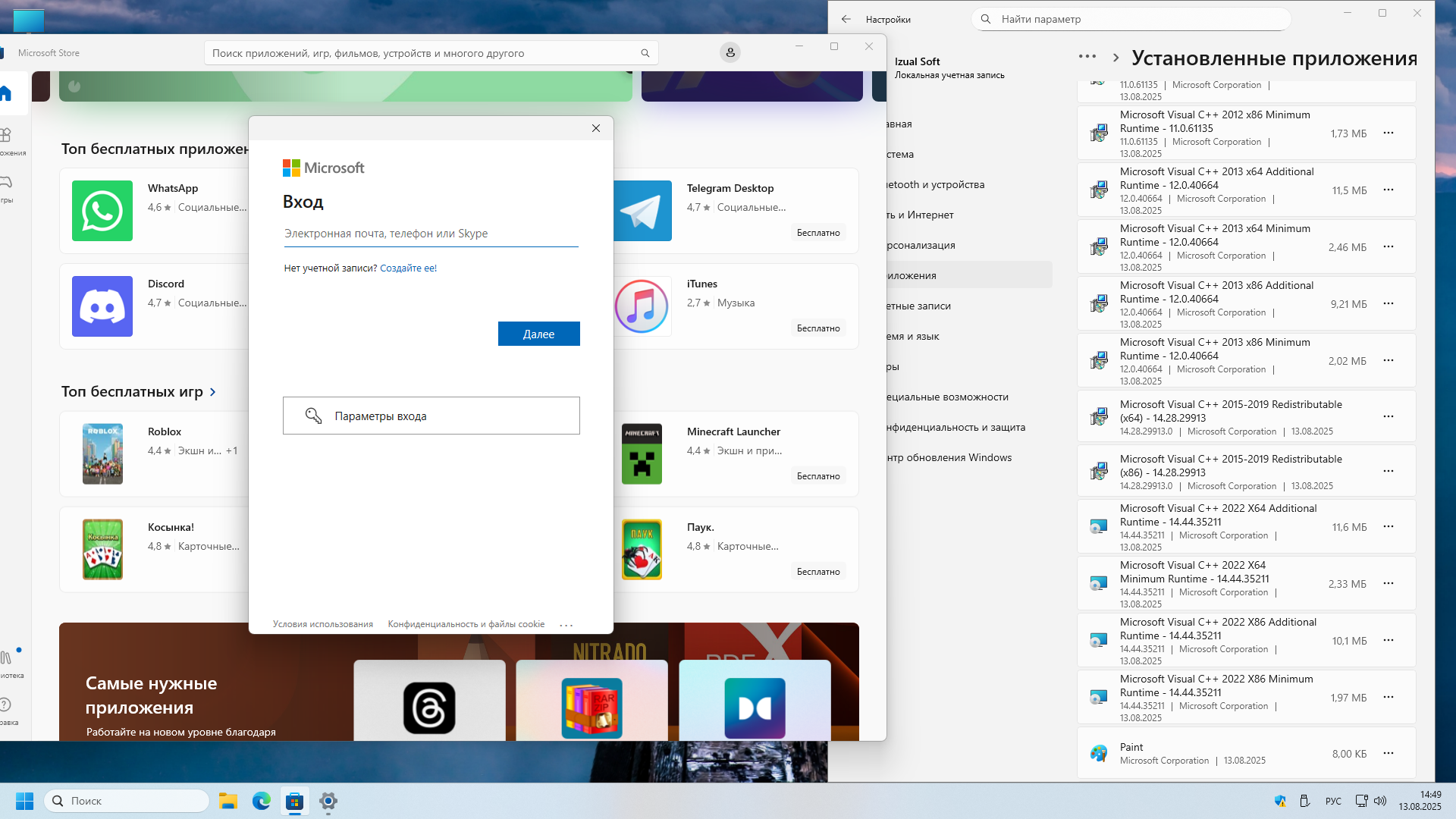The height and width of the screenshot is (819, 1456).
Task: Open menu for Visual C++ 2013 x64 Minimum
Action: [1388, 246]
